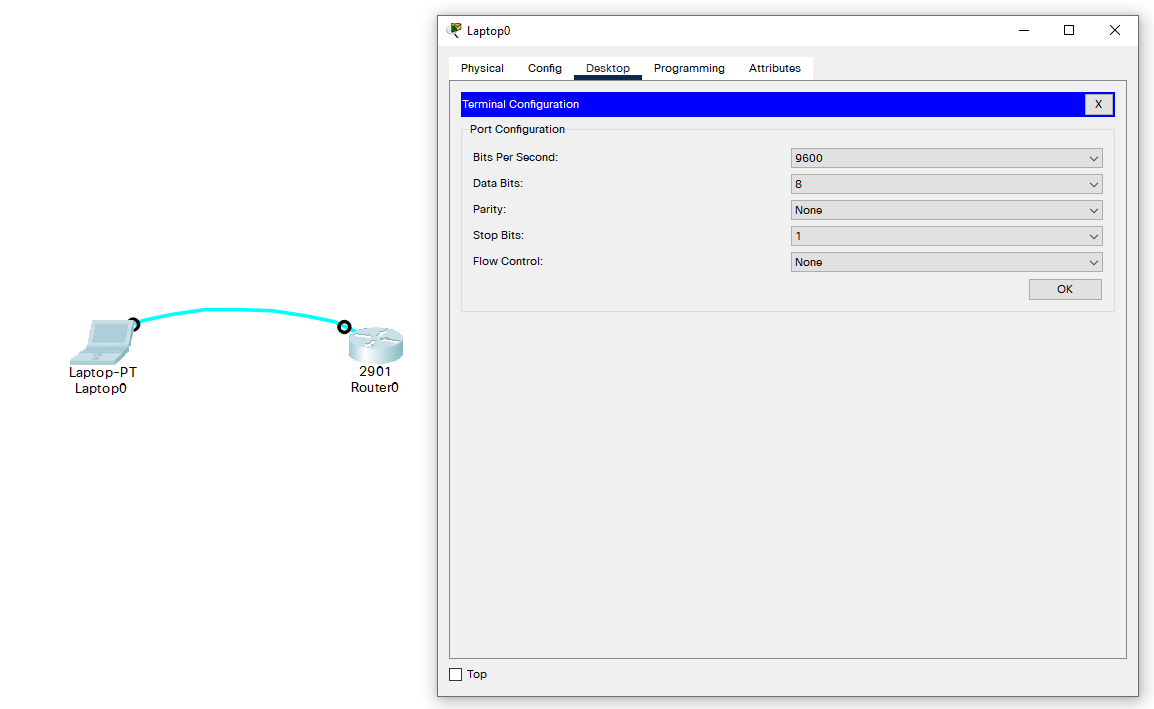
Task: Click the Data Bits label
Action: 498,183
